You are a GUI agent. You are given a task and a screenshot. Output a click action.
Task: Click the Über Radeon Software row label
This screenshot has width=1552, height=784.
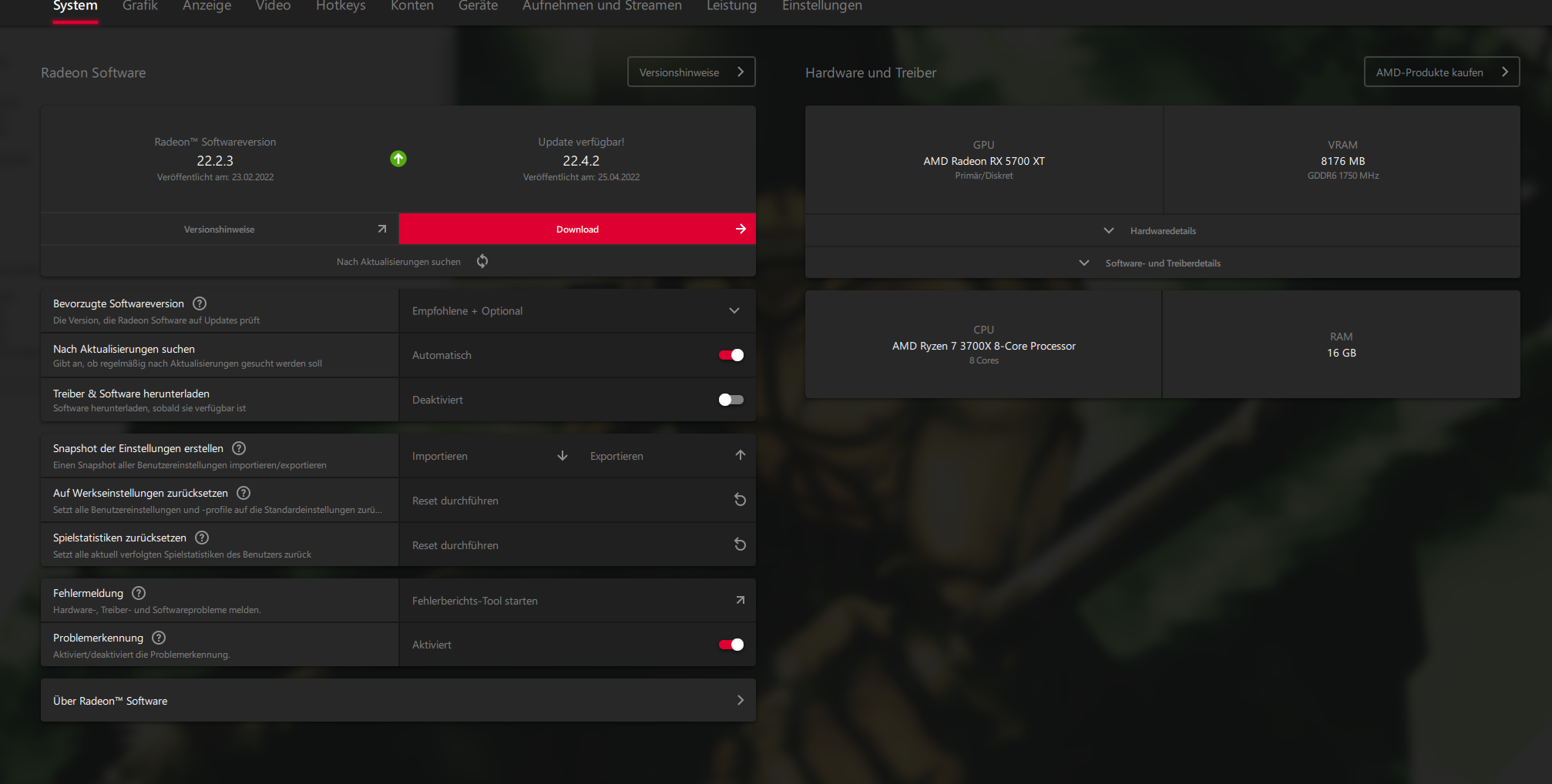pos(110,701)
